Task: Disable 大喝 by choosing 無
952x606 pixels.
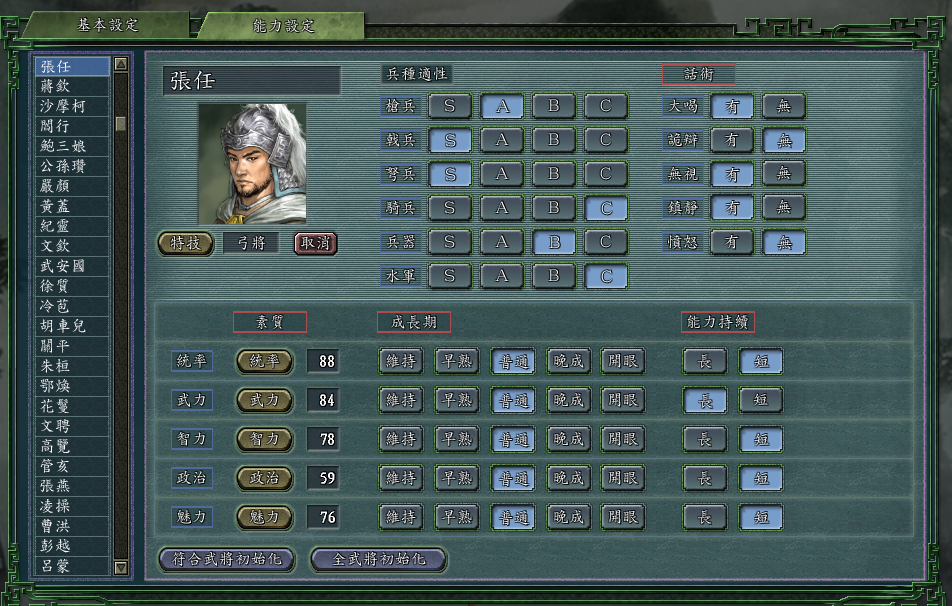Action: click(784, 106)
